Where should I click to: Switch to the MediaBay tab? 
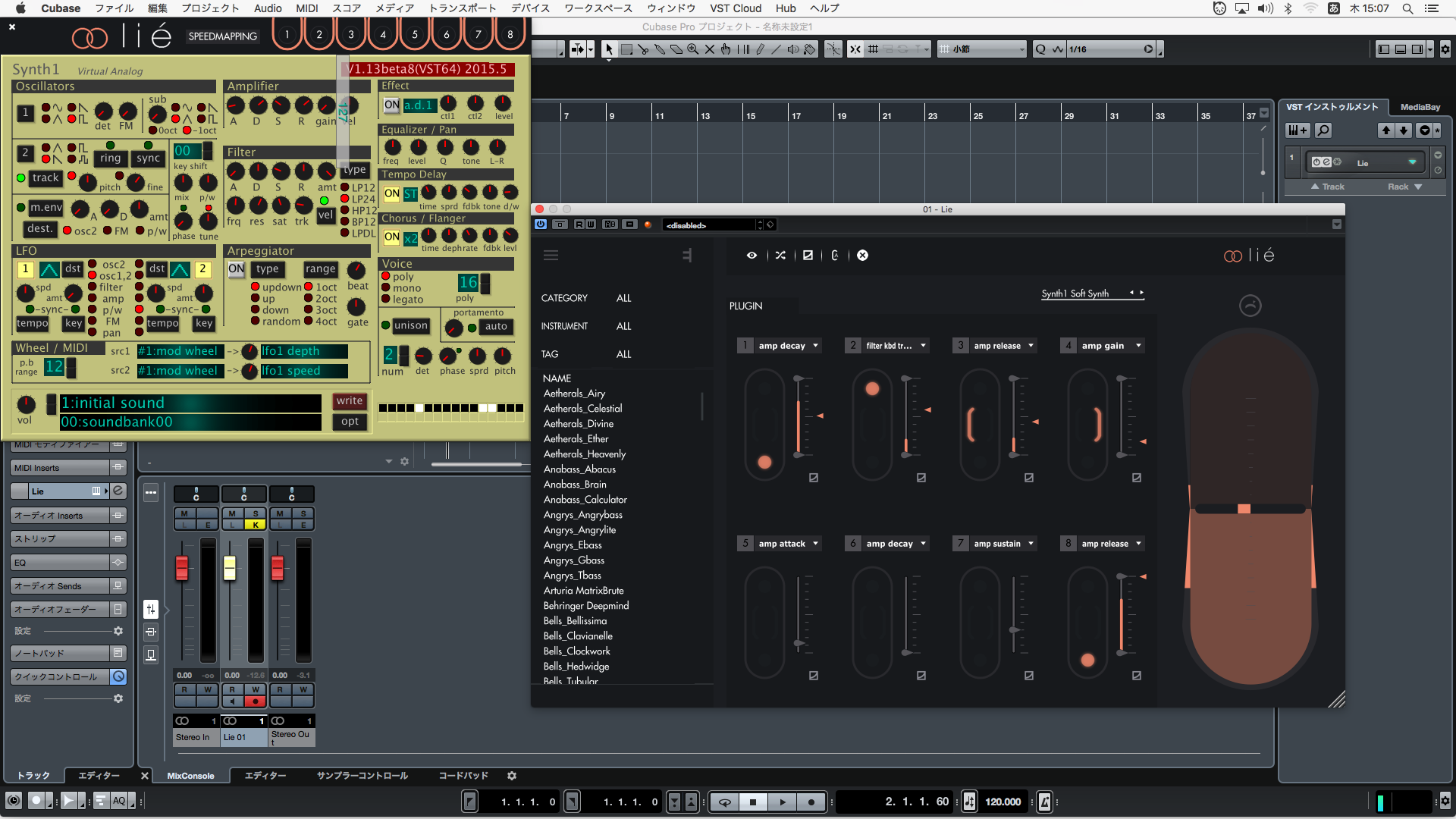[1420, 107]
